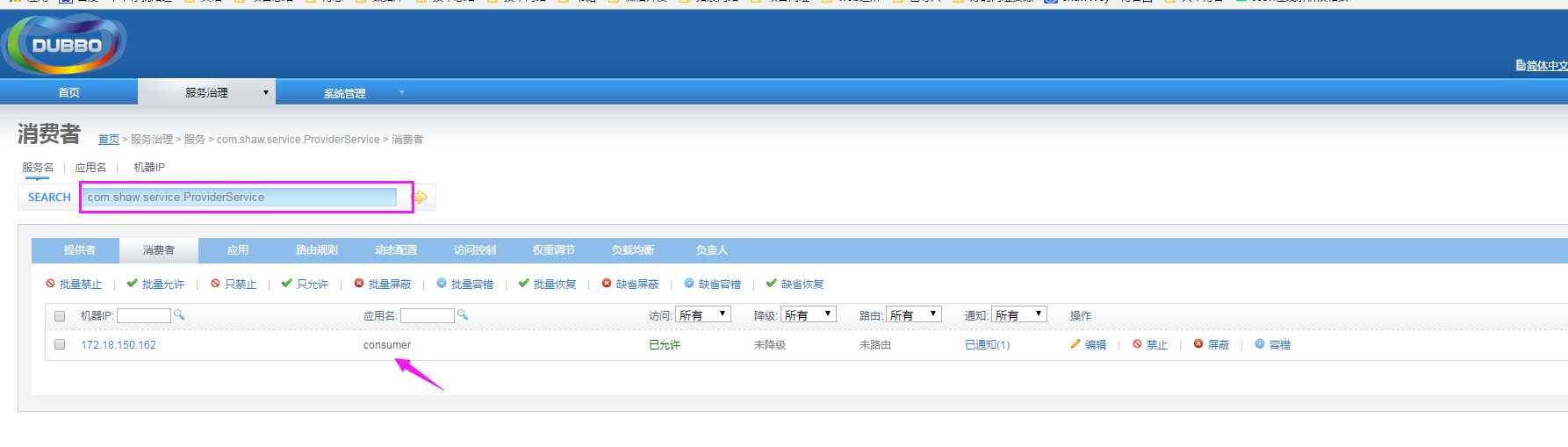
Task: Click the red 禁止 icon in the consumer row
Action: click(x=1137, y=344)
